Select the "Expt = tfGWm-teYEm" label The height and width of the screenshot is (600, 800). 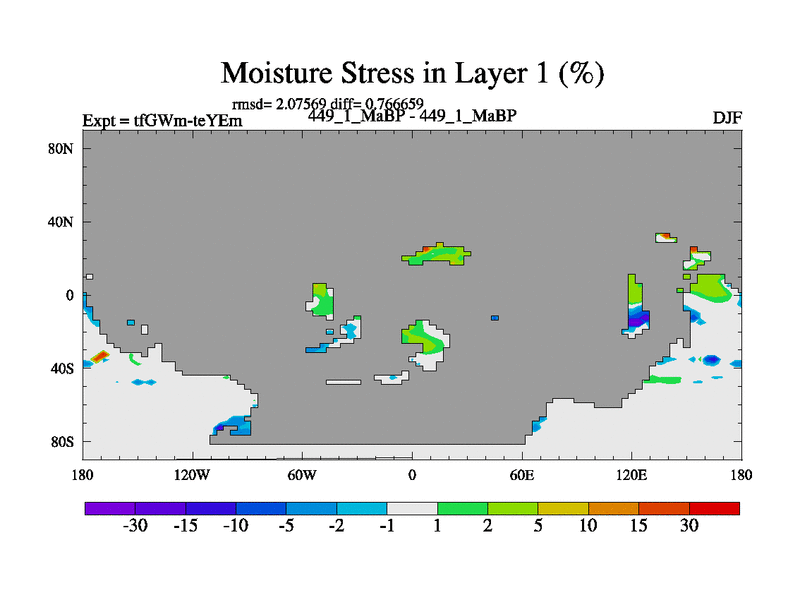coord(162,121)
